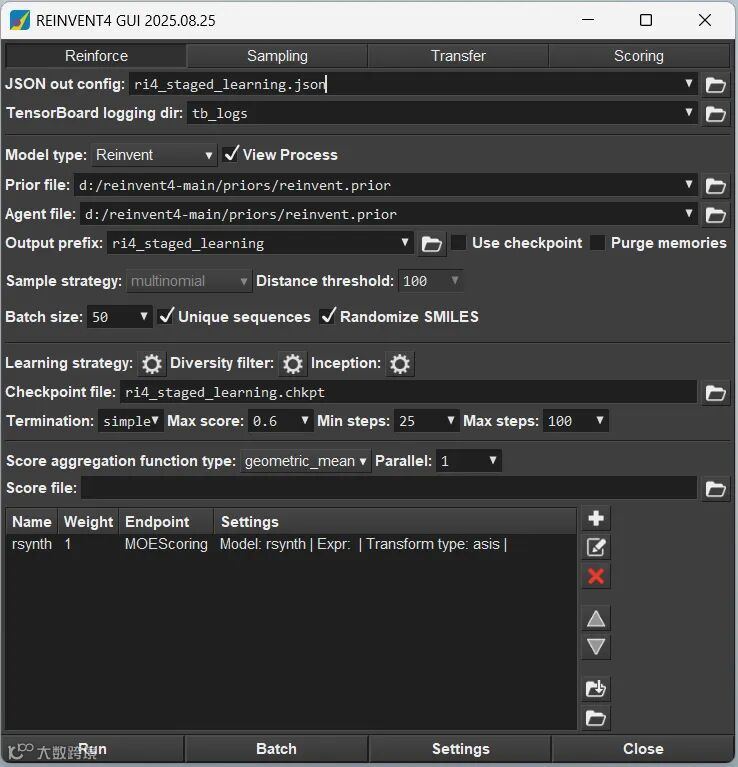
Task: Switch to the Scoring tab
Action: [639, 56]
